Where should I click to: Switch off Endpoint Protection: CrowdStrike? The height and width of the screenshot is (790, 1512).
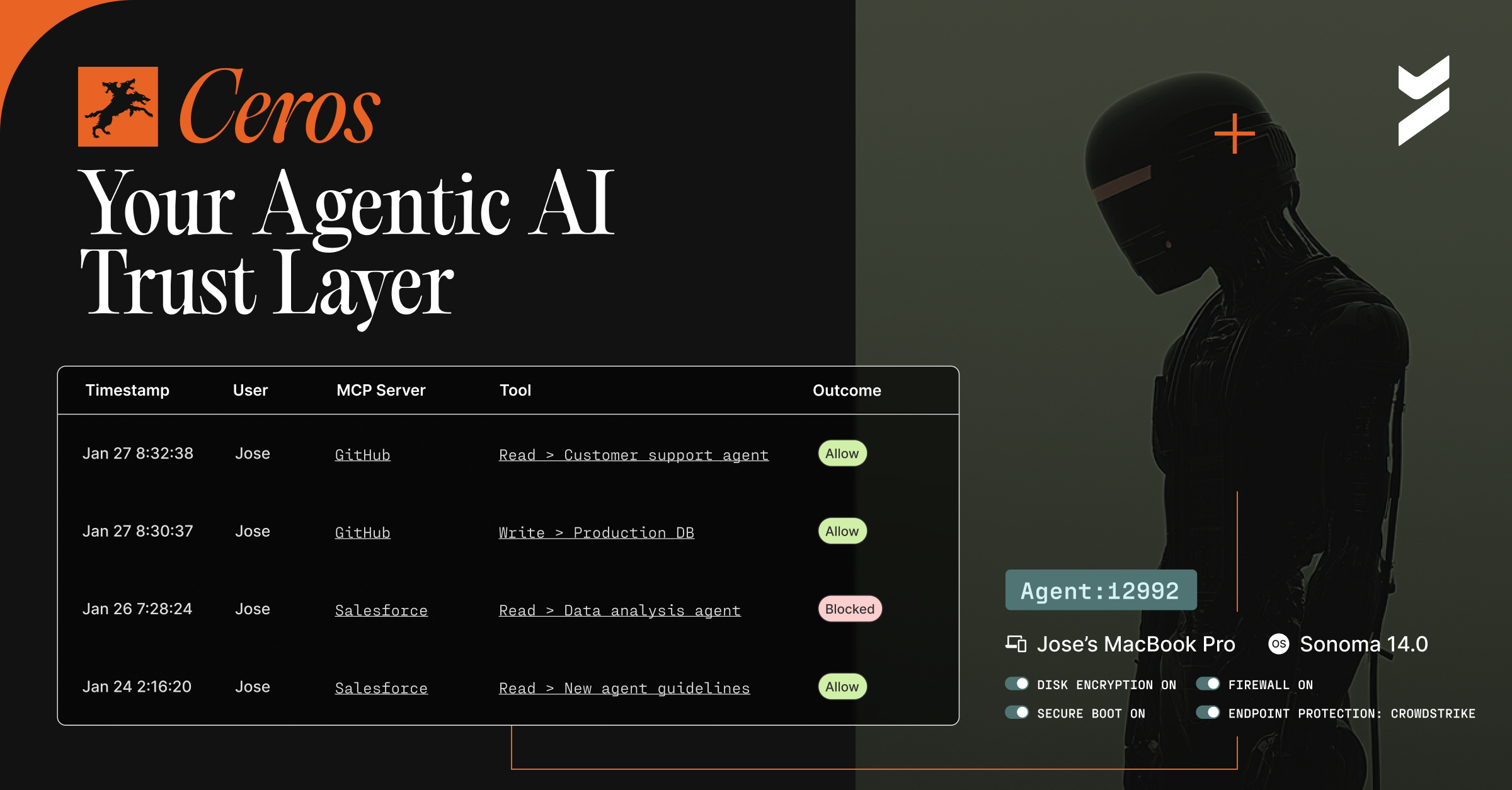[x=1210, y=713]
